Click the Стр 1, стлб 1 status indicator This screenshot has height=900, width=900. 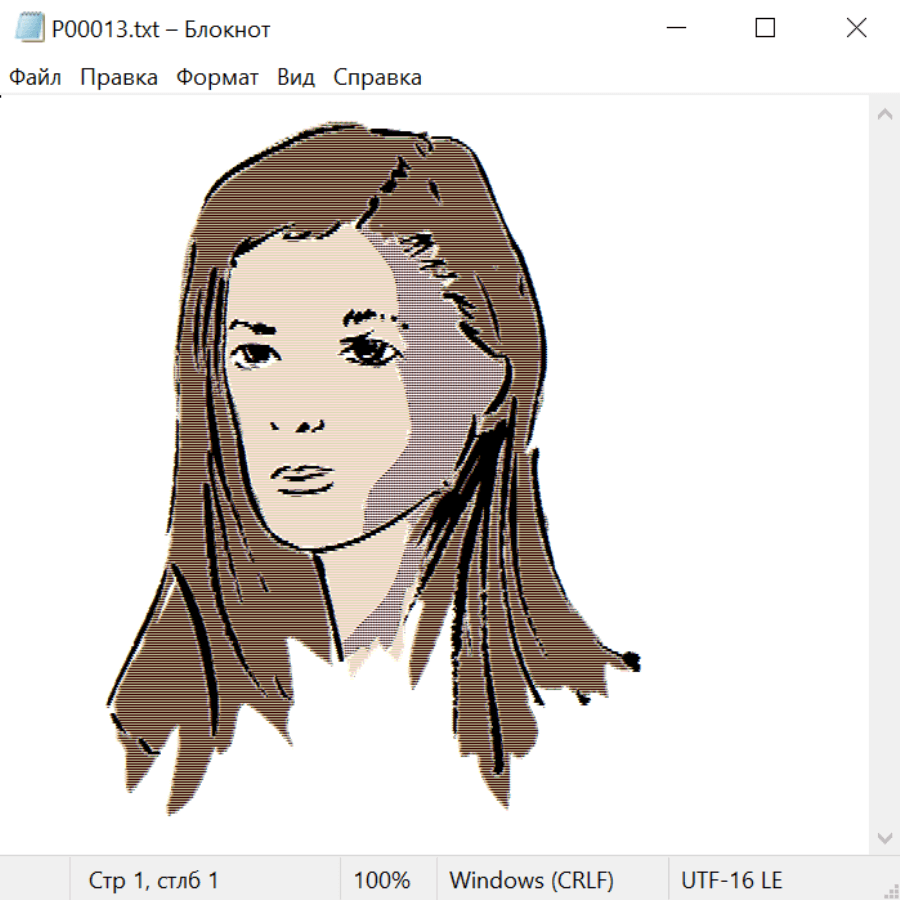tap(154, 880)
